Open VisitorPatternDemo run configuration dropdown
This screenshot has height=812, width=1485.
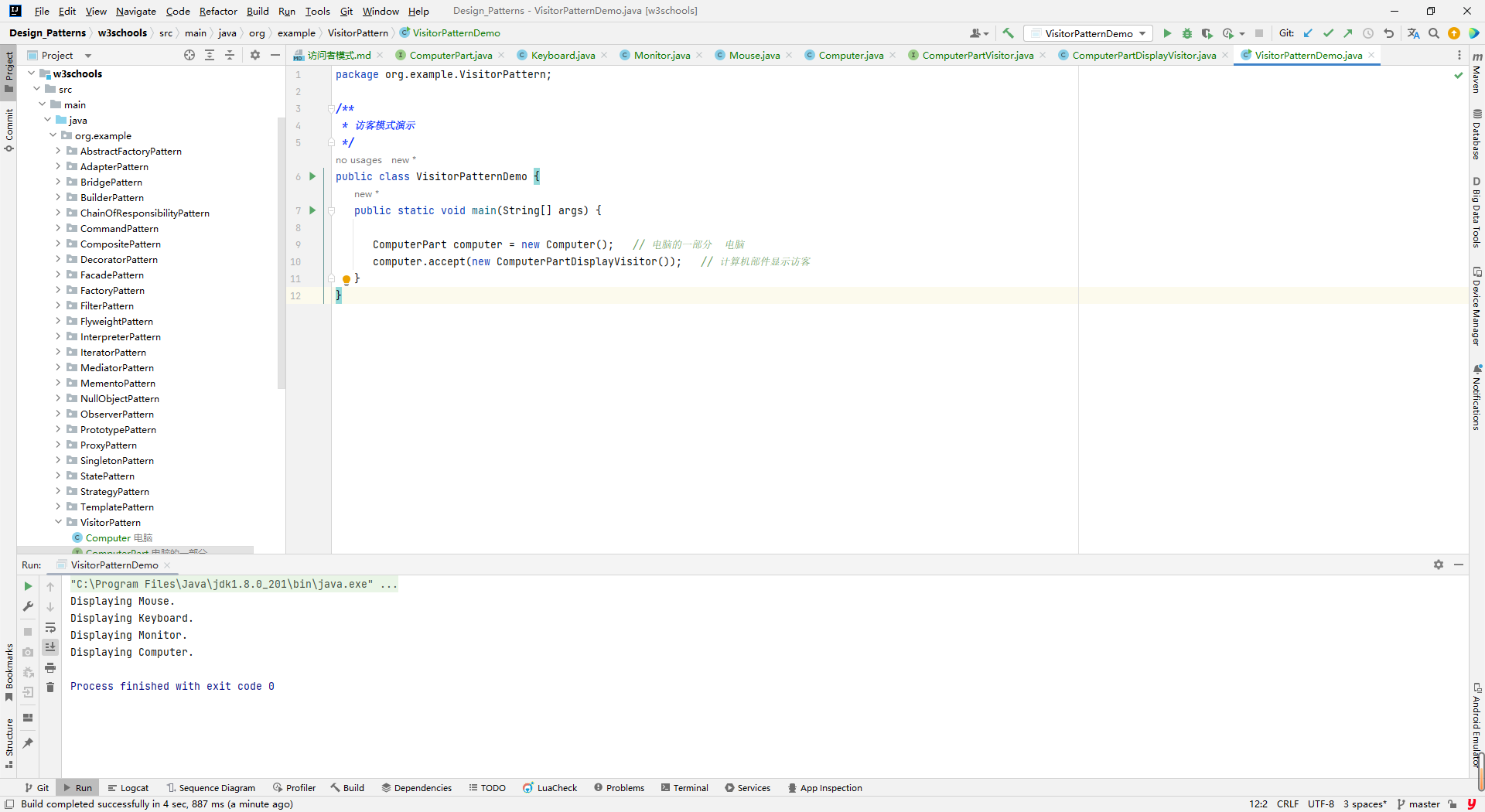(x=1088, y=33)
